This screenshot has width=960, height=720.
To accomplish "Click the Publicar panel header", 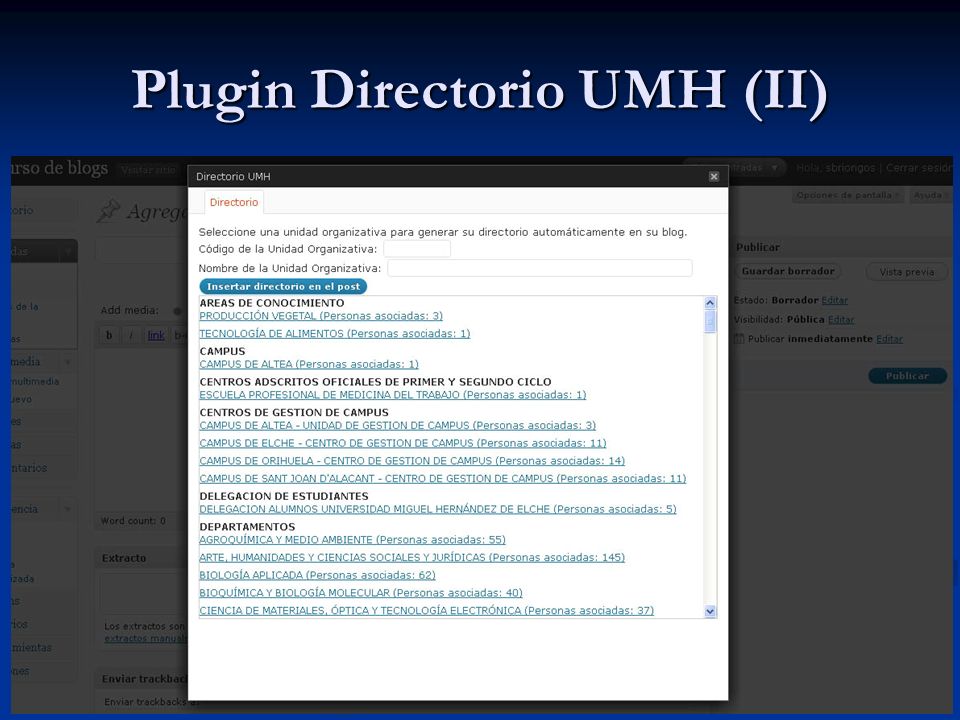I will pos(842,247).
